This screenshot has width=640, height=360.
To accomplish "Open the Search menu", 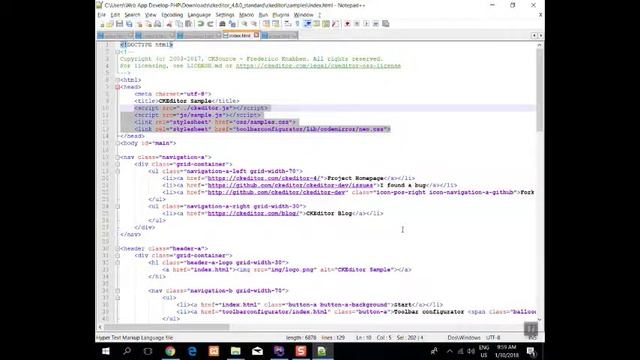I will click(x=132, y=15).
